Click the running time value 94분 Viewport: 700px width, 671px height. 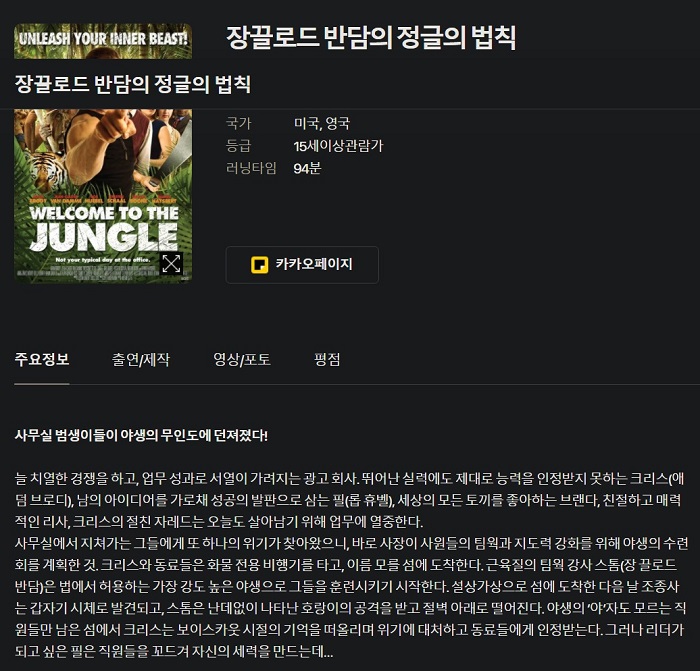[307, 168]
